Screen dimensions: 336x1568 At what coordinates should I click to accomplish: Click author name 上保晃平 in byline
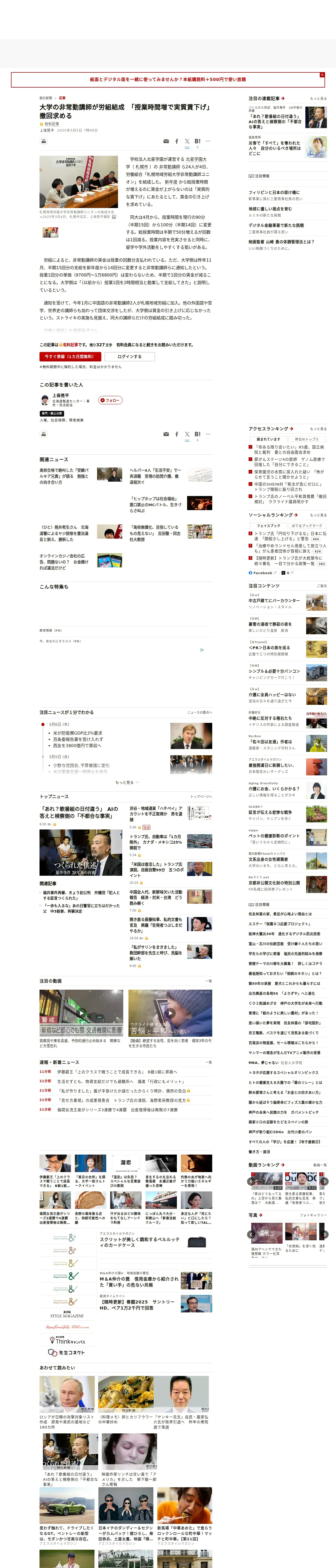tap(47, 130)
